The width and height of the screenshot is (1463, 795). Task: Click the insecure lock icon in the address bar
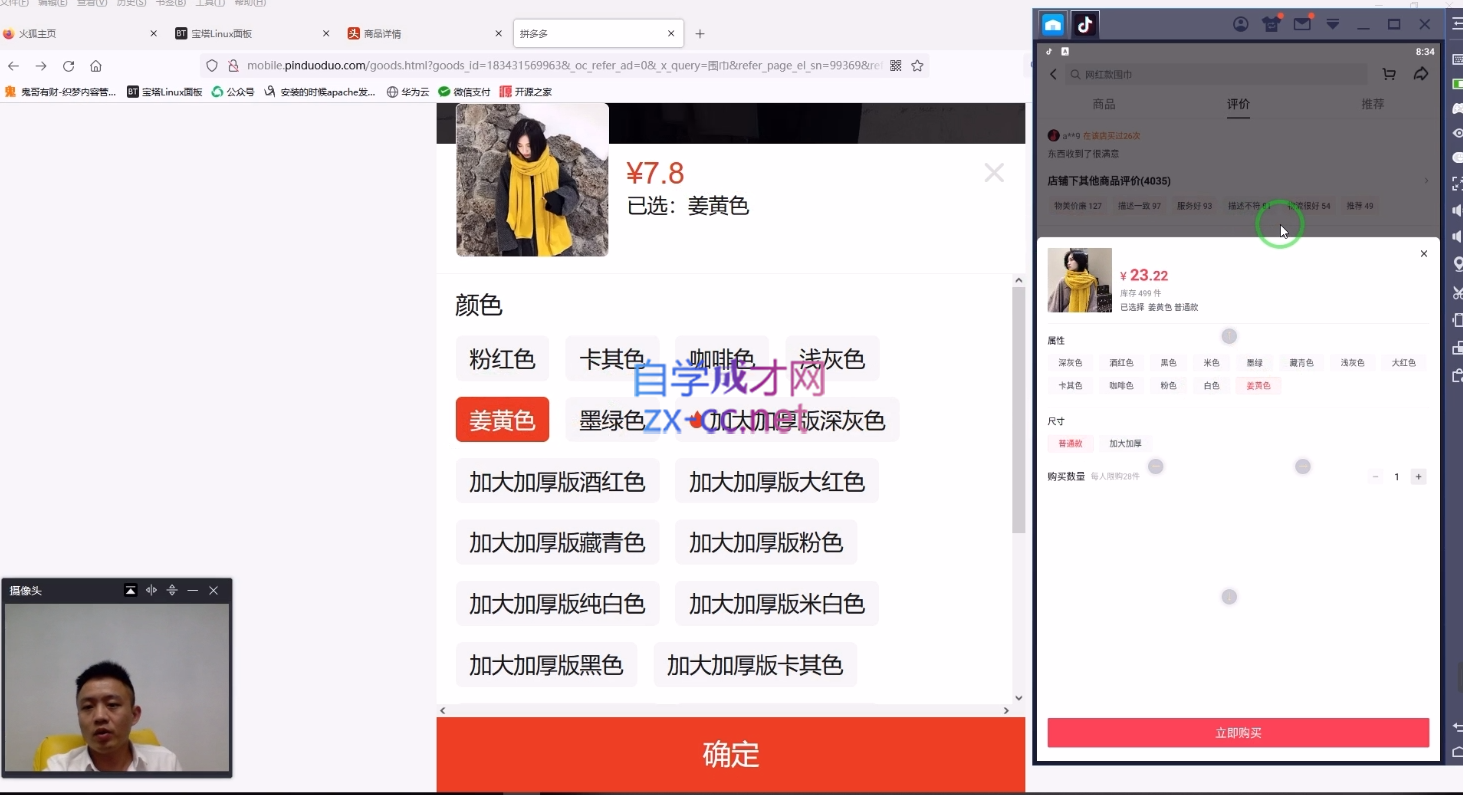(x=233, y=66)
